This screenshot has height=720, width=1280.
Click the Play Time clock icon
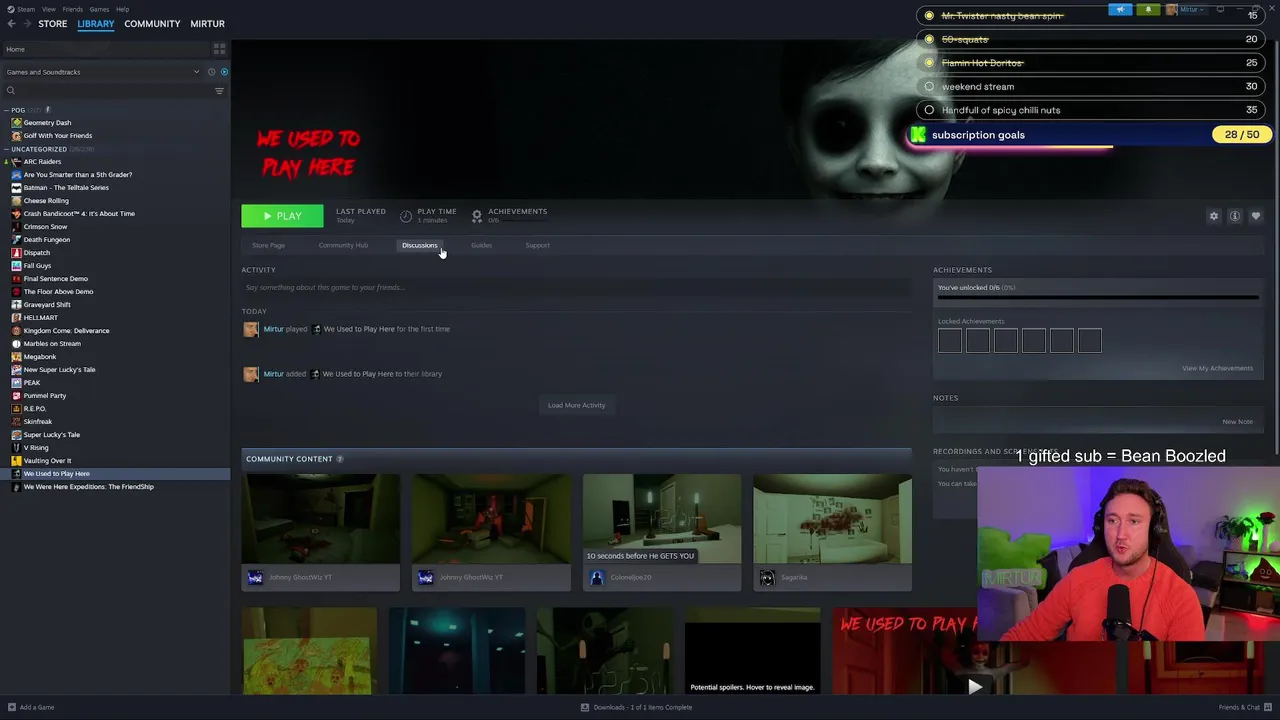point(406,216)
